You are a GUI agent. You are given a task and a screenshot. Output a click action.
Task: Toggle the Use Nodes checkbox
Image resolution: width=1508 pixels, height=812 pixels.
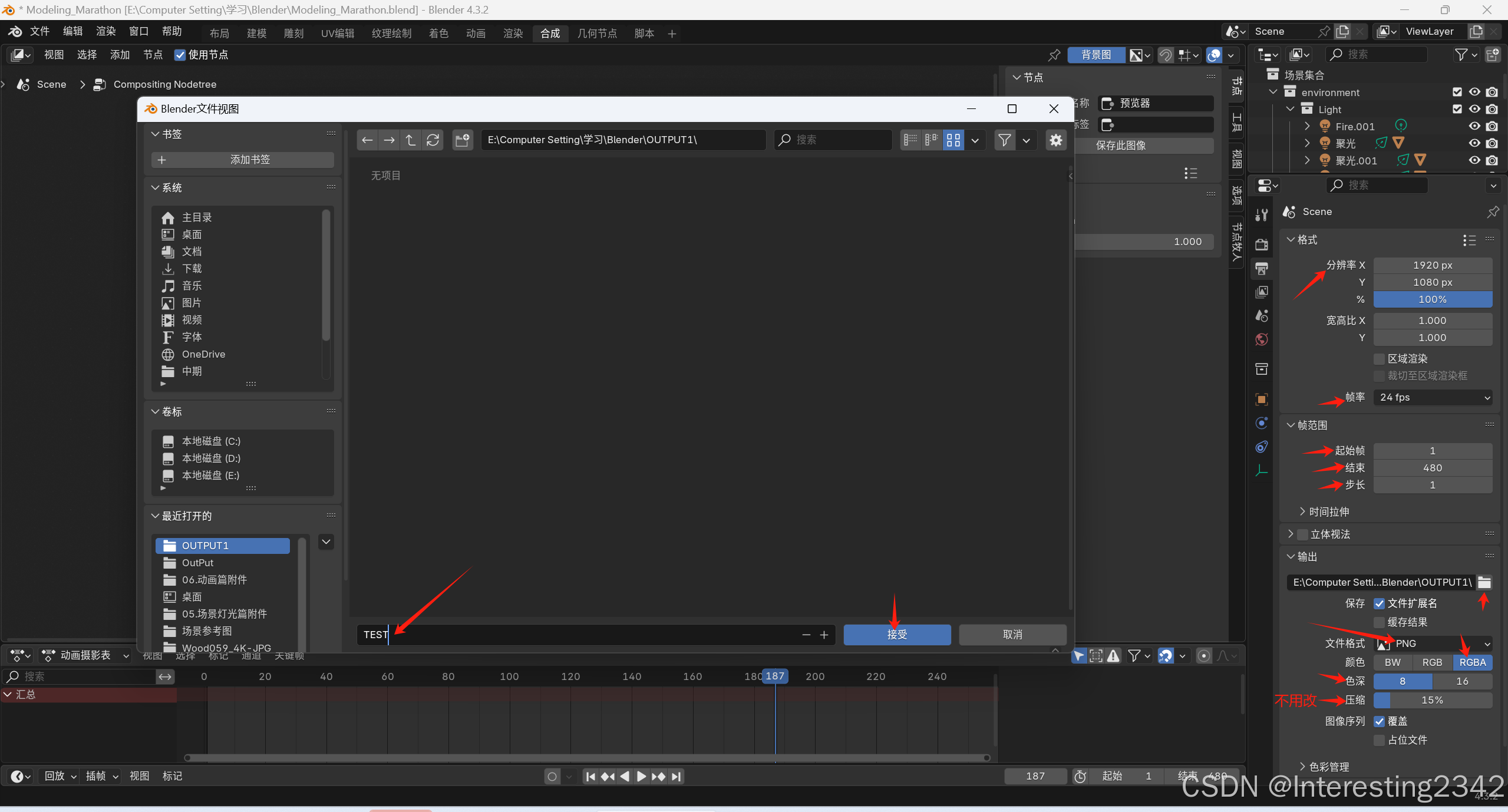tap(180, 55)
